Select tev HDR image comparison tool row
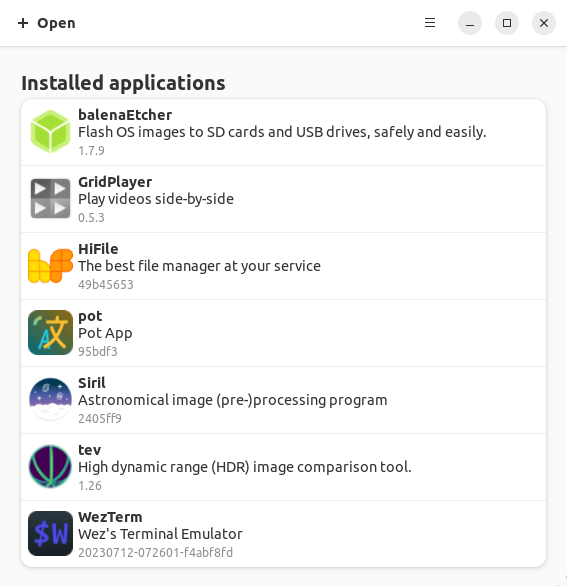Screen dimensions: 567x586 tap(284, 467)
